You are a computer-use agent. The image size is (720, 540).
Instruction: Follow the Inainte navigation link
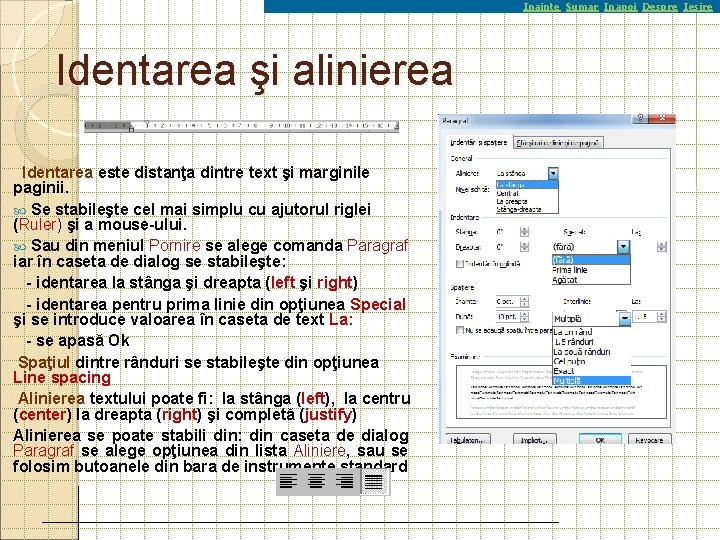click(x=541, y=6)
